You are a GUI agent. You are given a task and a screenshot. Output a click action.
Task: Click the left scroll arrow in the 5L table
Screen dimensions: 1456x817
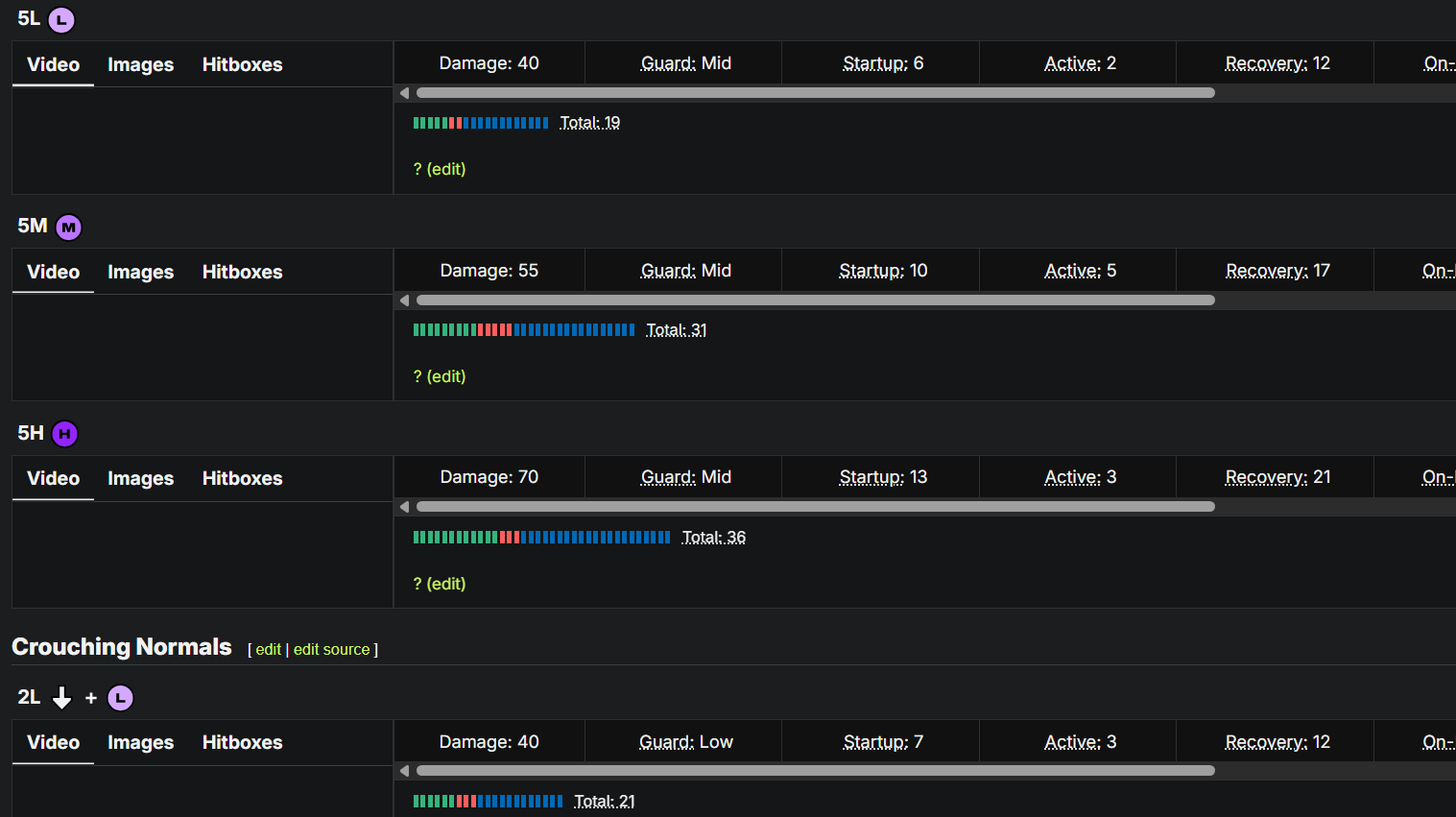(405, 93)
